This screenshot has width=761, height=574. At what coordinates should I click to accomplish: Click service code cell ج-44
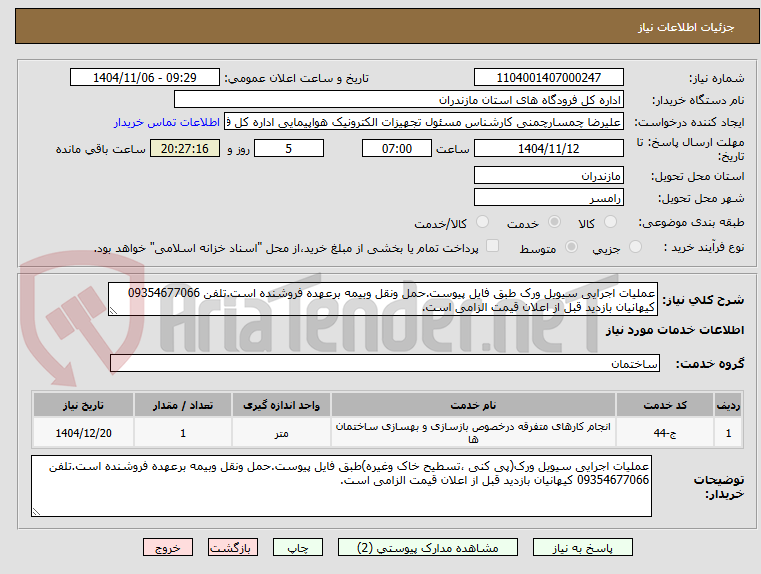[x=665, y=433]
